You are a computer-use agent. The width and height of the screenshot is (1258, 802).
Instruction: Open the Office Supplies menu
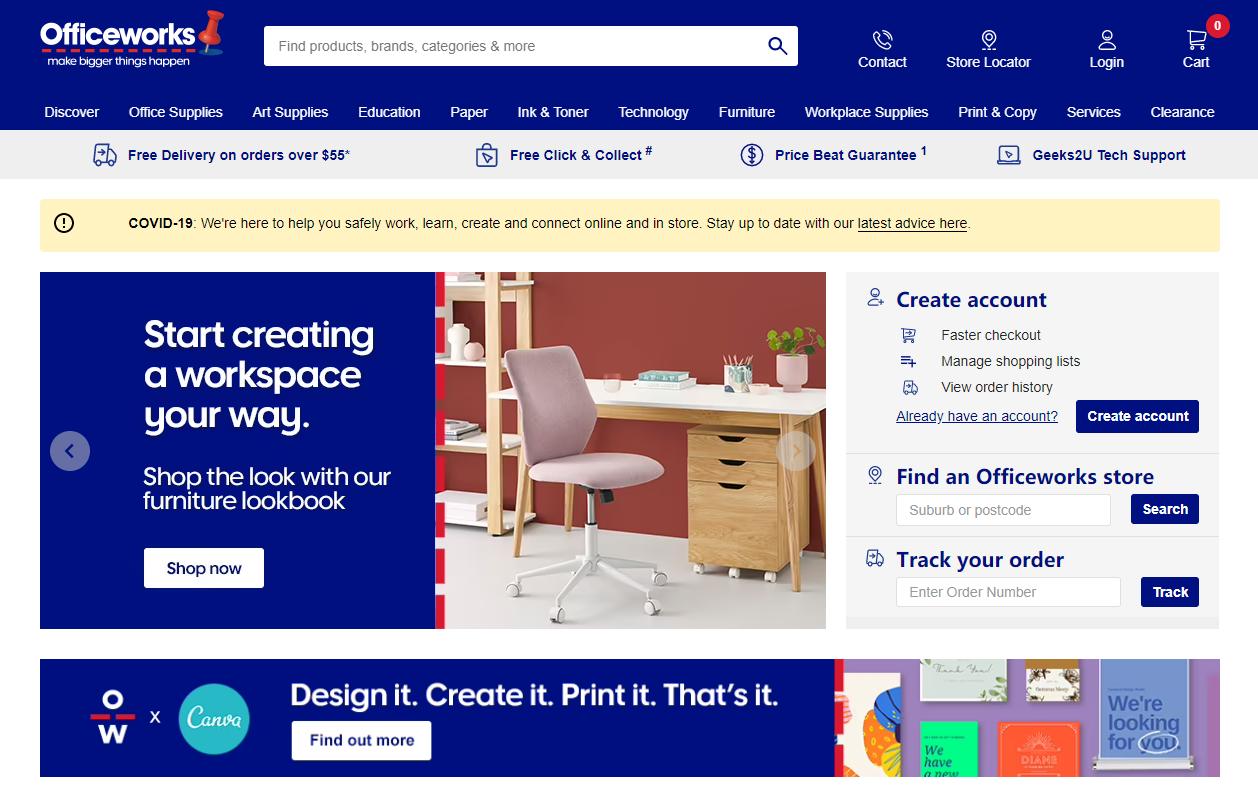pos(176,112)
